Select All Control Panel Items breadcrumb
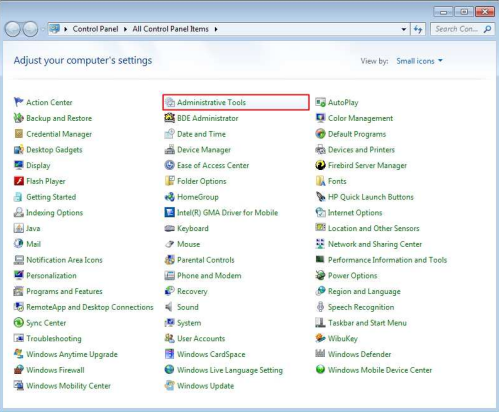Viewport: 499px width, 412px height. tap(170, 29)
